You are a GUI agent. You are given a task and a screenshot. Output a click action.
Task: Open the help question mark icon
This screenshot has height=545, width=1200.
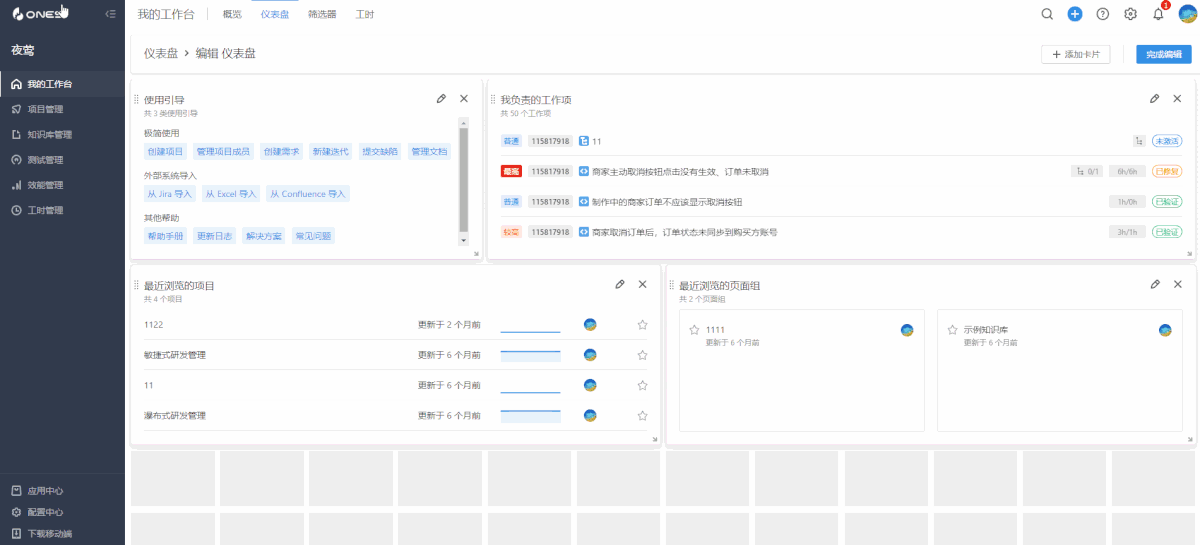[x=1103, y=14]
